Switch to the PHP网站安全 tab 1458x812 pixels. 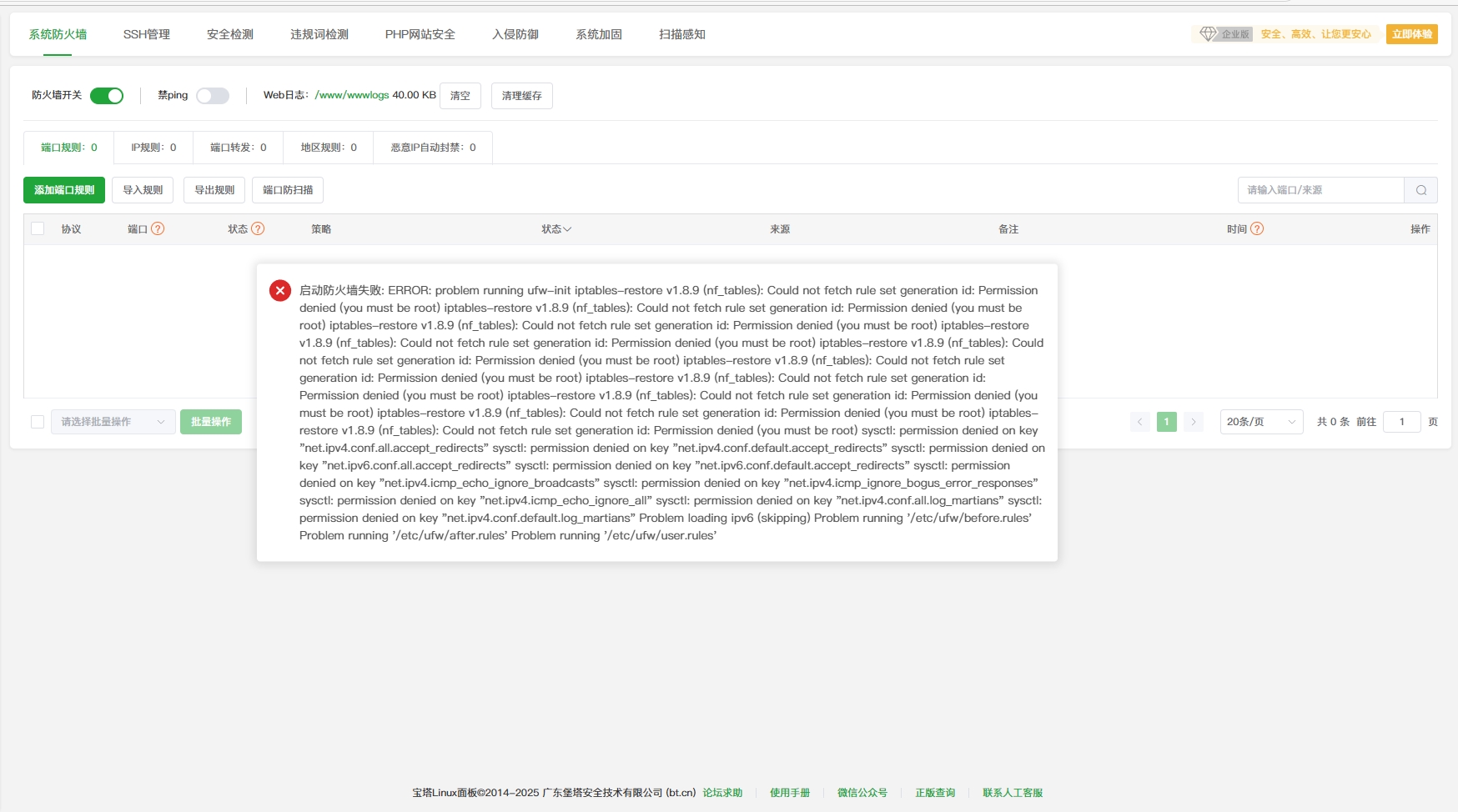point(420,34)
